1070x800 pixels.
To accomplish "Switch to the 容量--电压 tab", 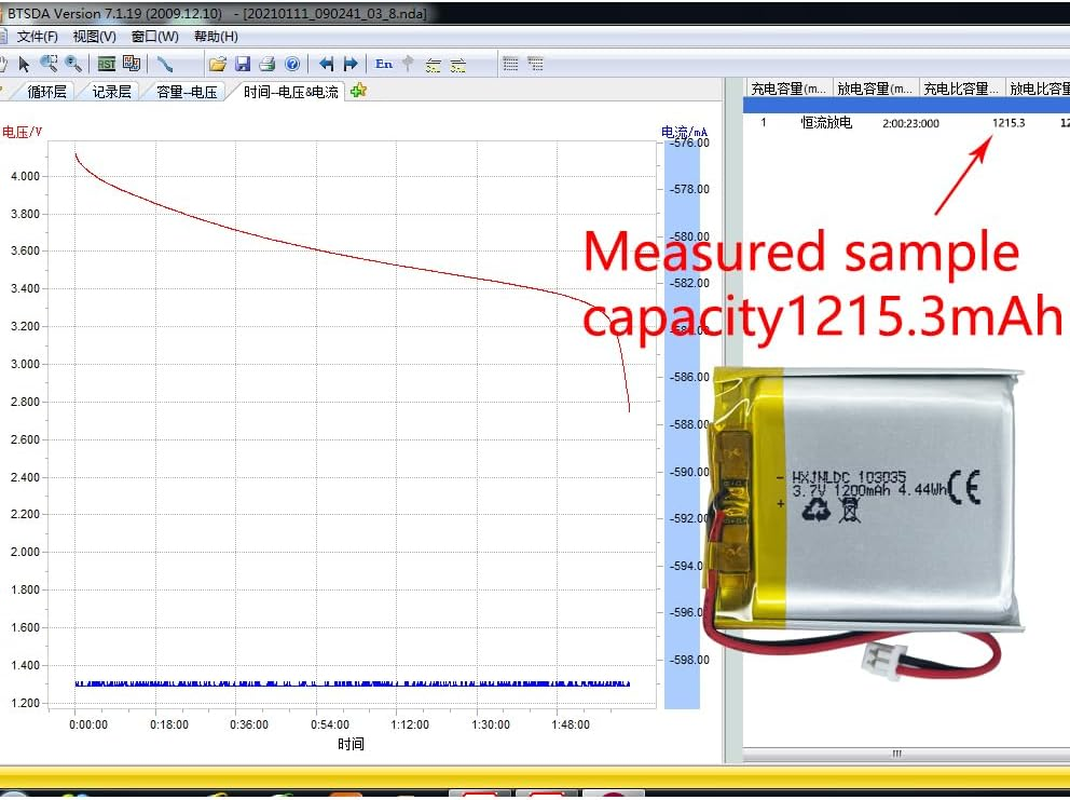I will (x=187, y=92).
